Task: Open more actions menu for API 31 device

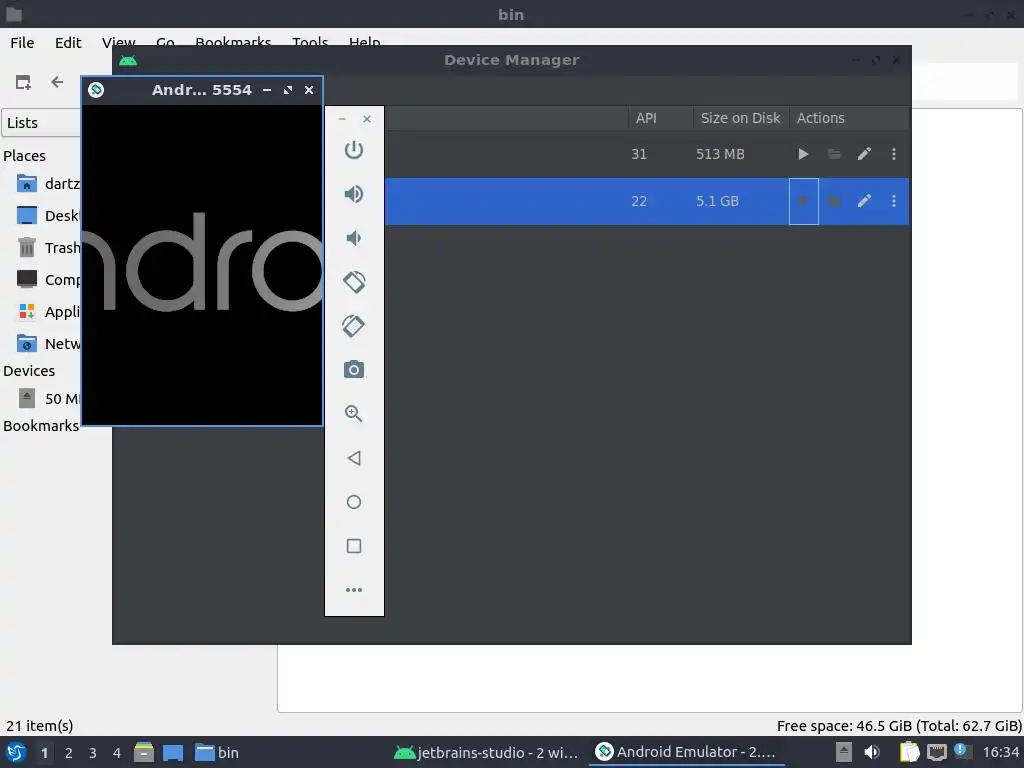Action: pyautogui.click(x=893, y=154)
